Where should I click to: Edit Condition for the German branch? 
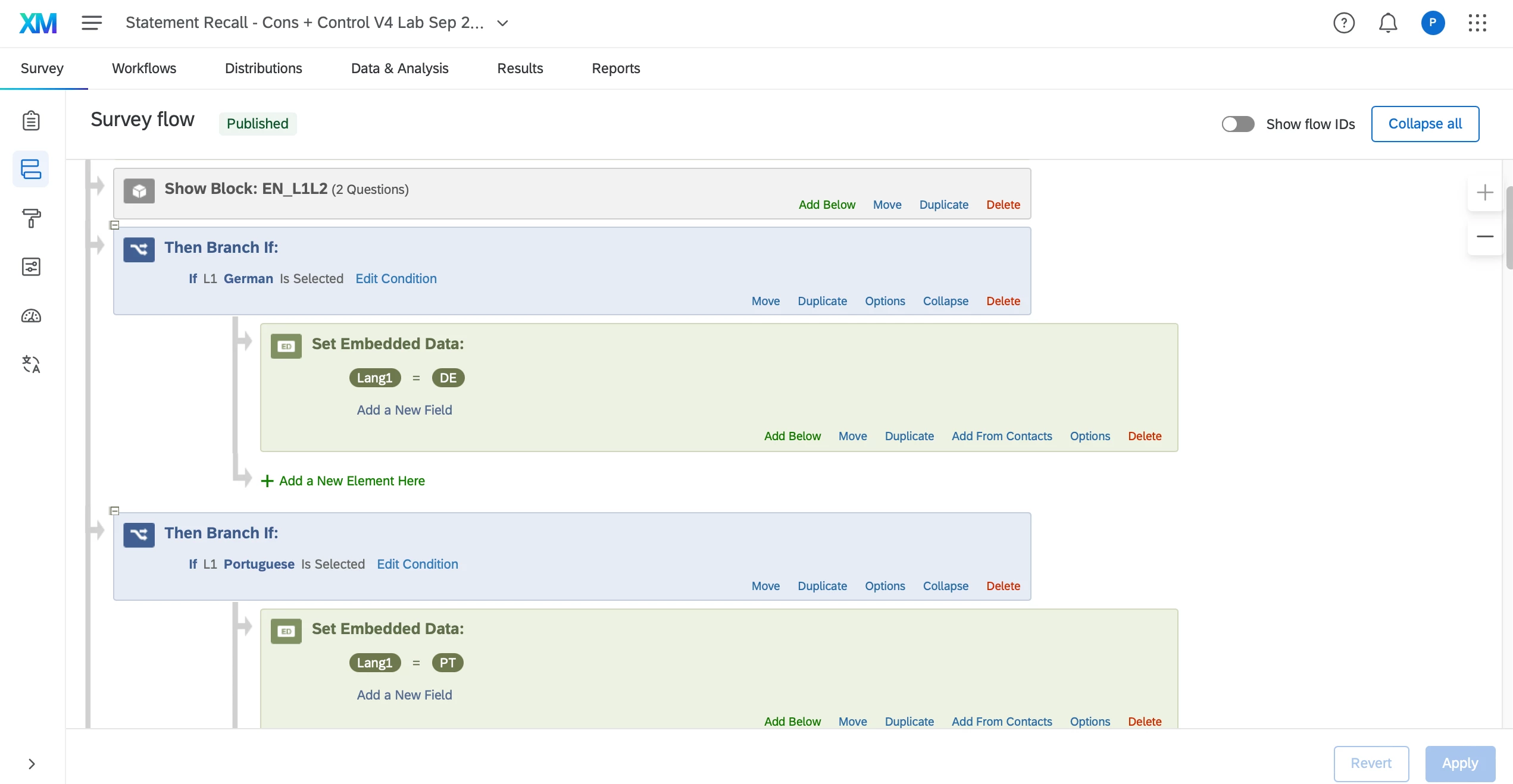[396, 278]
